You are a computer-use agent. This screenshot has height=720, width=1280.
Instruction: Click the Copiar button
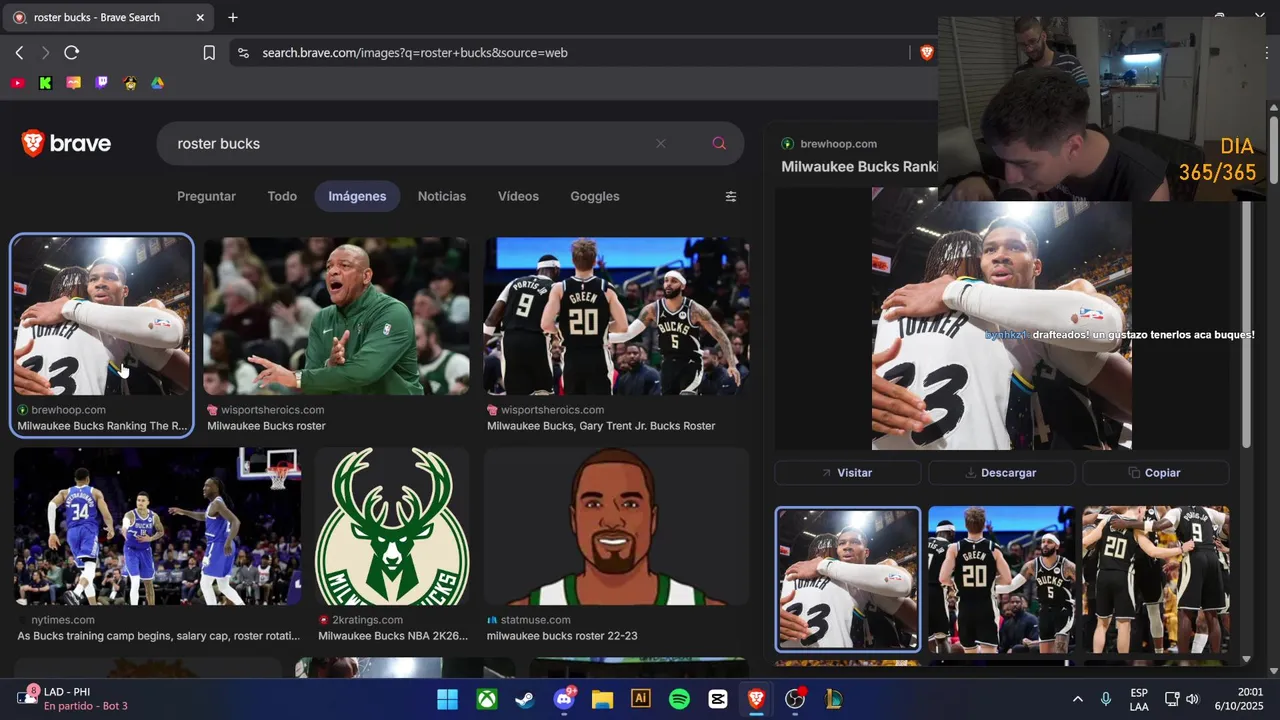pyautogui.click(x=1155, y=473)
